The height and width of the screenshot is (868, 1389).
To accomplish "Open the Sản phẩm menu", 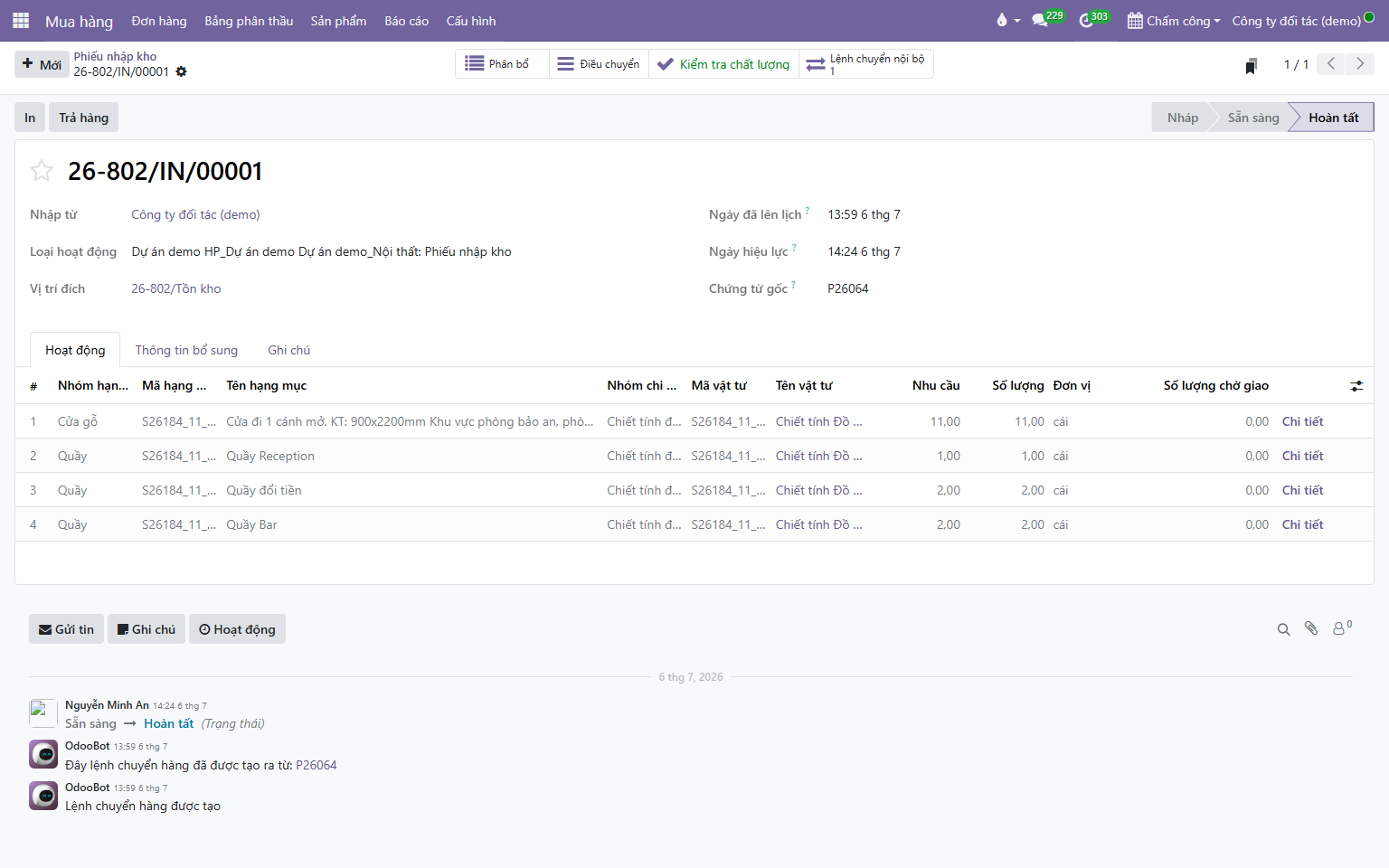I will coord(338,21).
